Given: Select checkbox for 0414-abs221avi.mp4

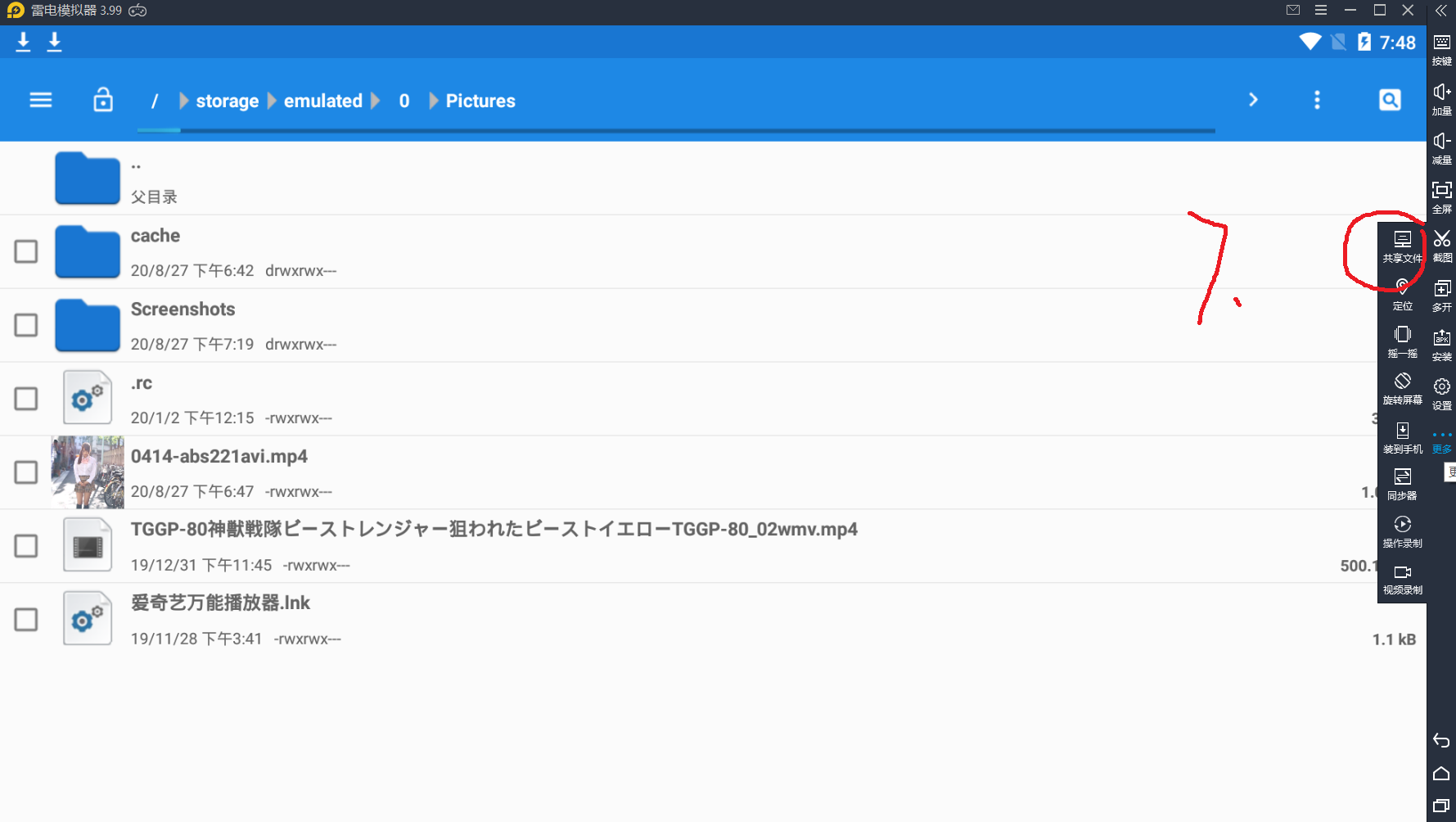Looking at the screenshot, I should [26, 472].
